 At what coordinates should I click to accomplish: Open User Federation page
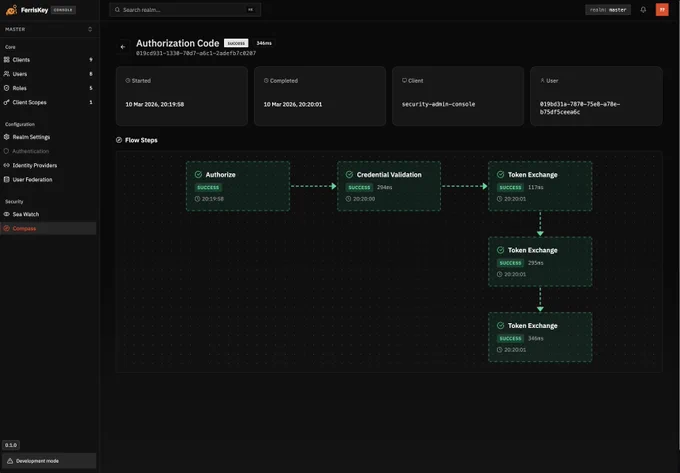48,179
